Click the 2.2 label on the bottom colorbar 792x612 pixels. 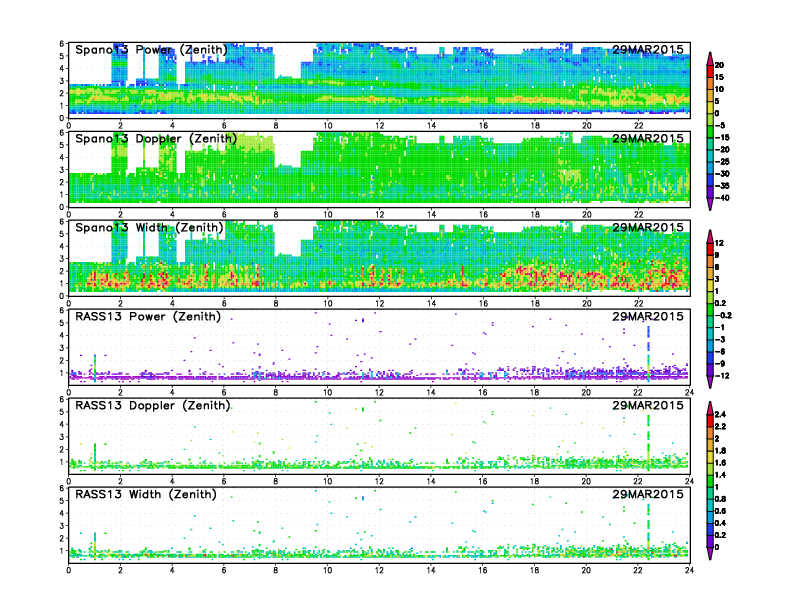click(720, 426)
